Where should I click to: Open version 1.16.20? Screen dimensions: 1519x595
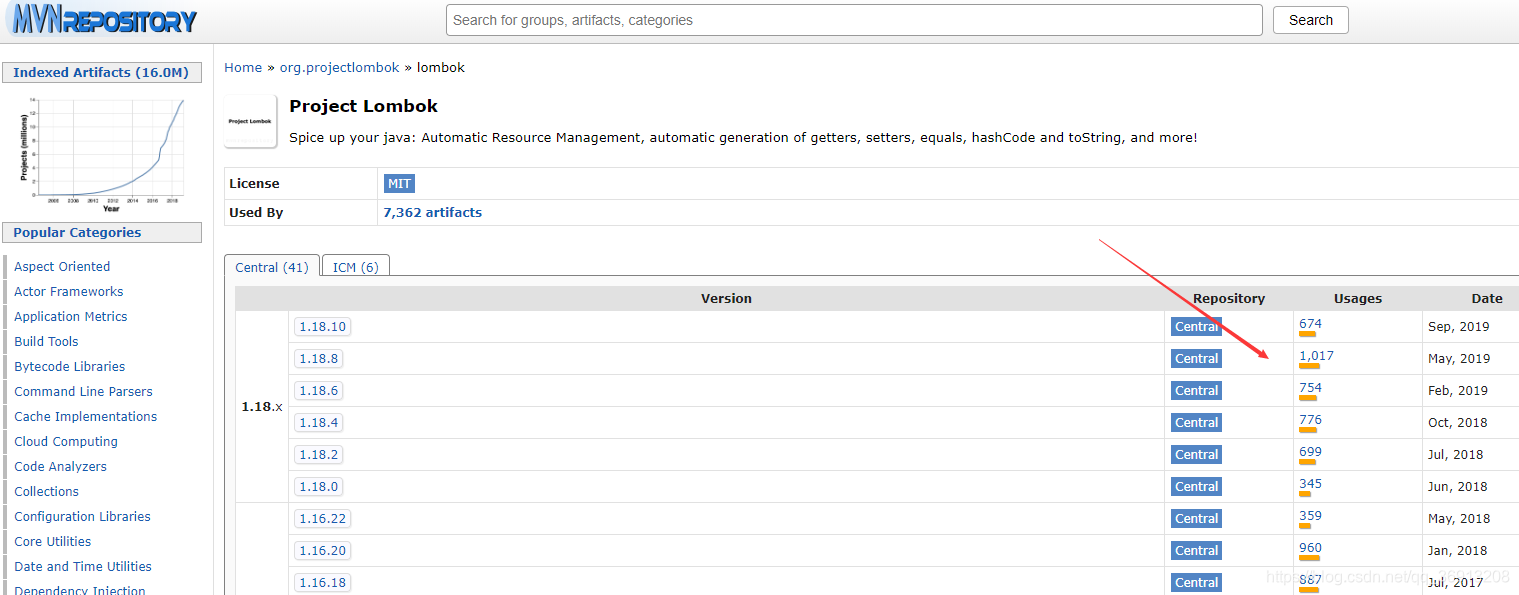[x=322, y=550]
